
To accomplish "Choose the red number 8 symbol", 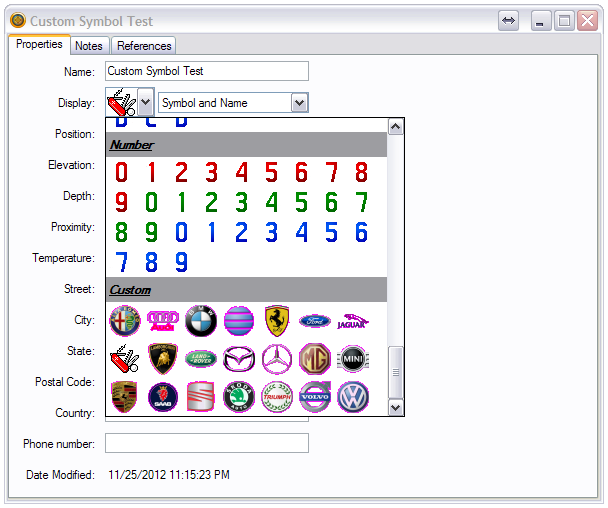I will coord(361,172).
